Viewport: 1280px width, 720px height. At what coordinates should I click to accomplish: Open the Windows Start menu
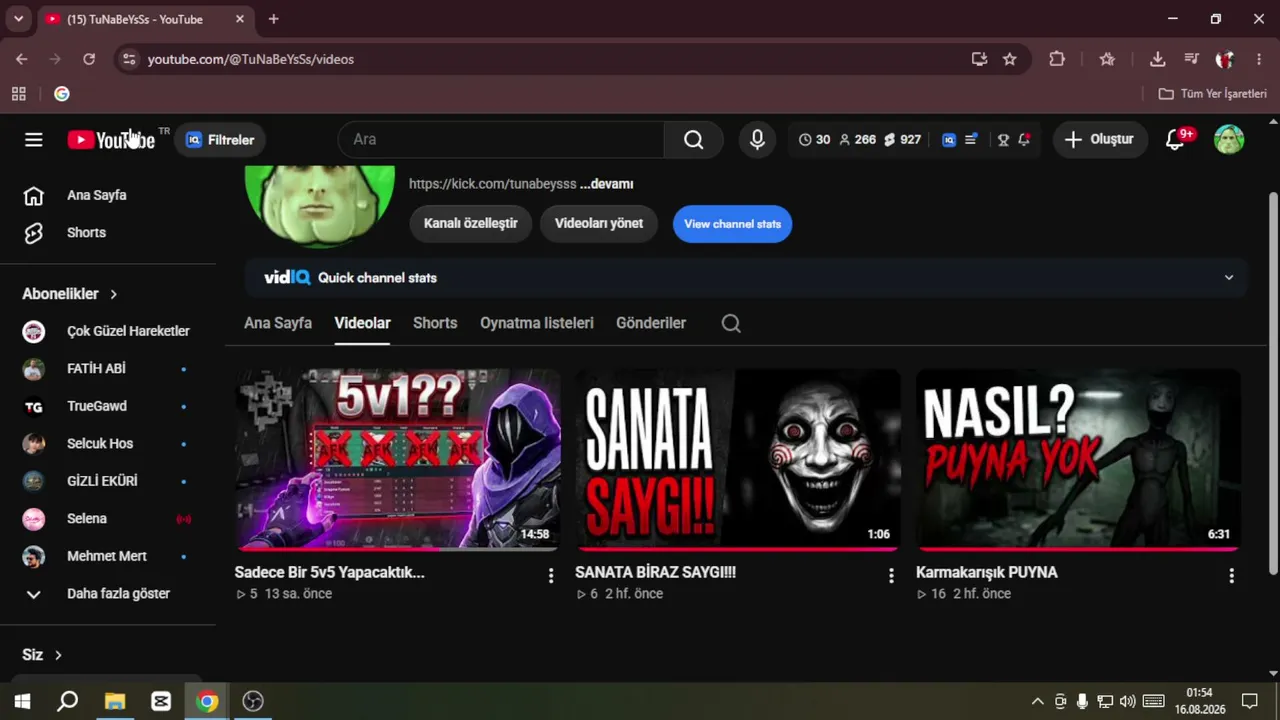(x=22, y=701)
